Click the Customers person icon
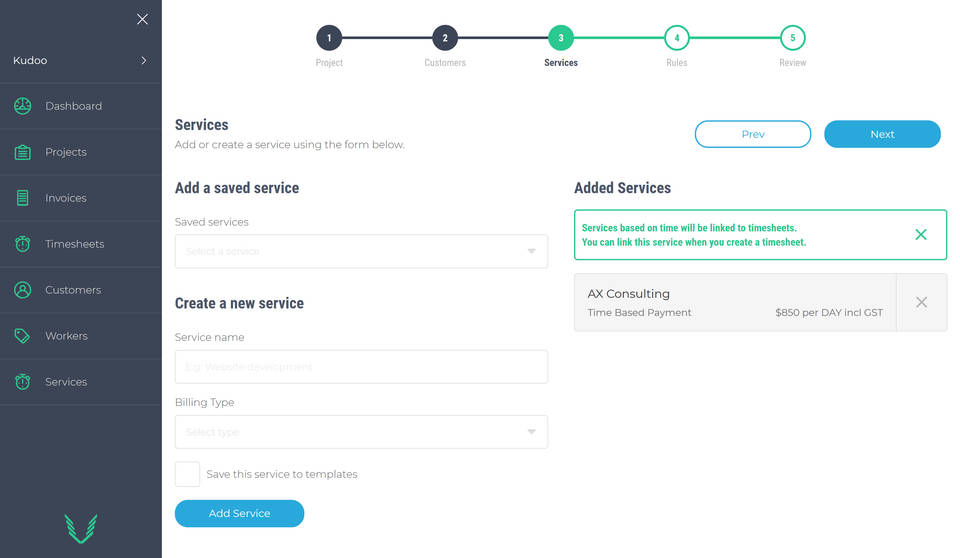The height and width of the screenshot is (558, 960). point(23,290)
